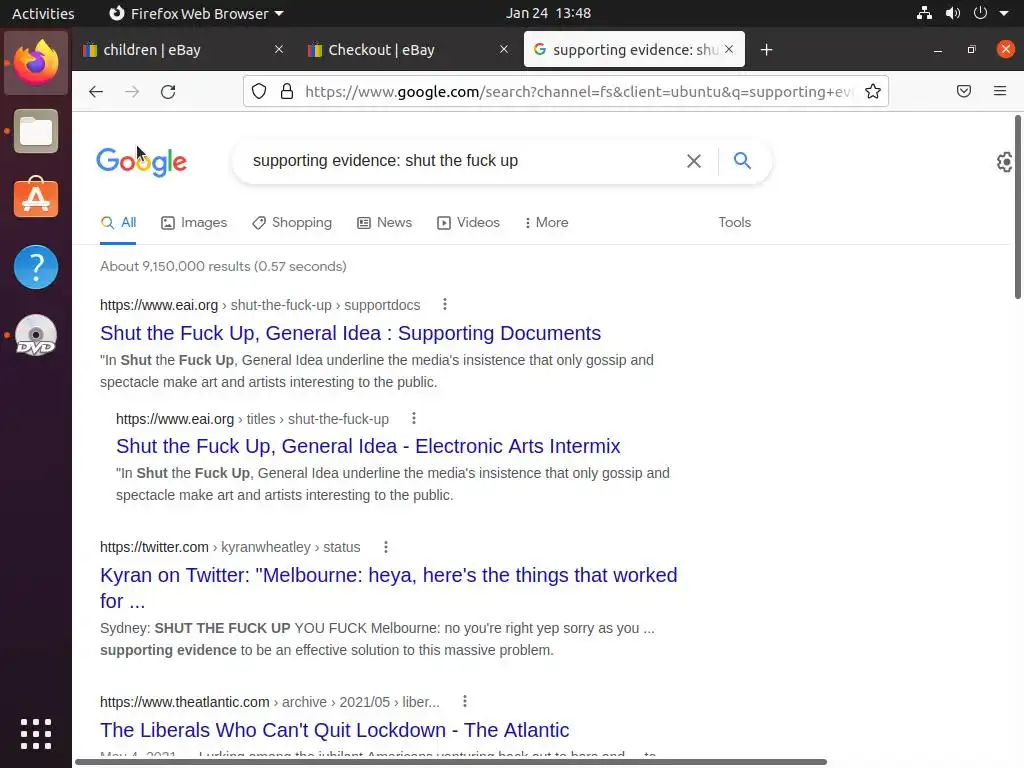
Task: Close the 'supporting evidence' Google tab
Action: point(729,49)
